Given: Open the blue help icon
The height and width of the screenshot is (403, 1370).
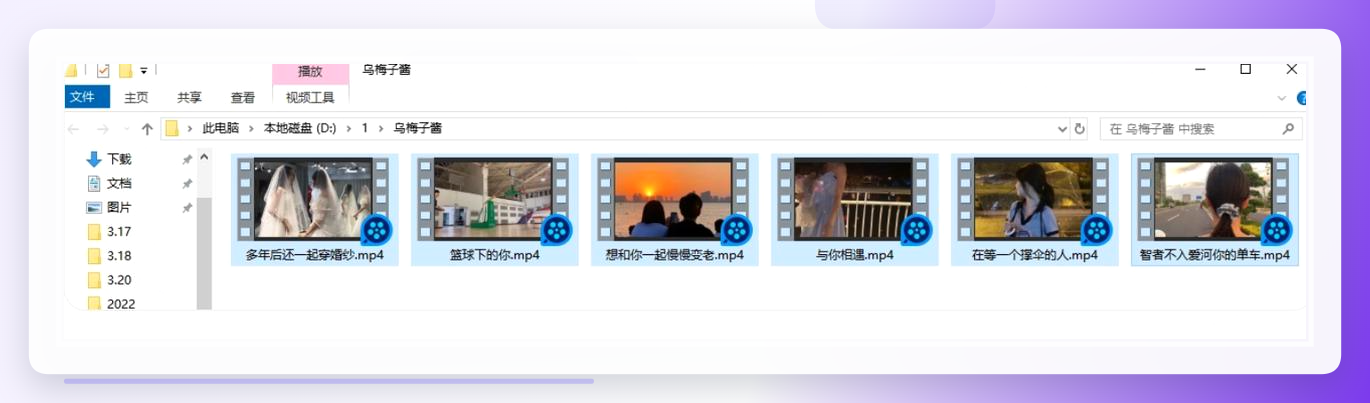Looking at the screenshot, I should 1303,98.
